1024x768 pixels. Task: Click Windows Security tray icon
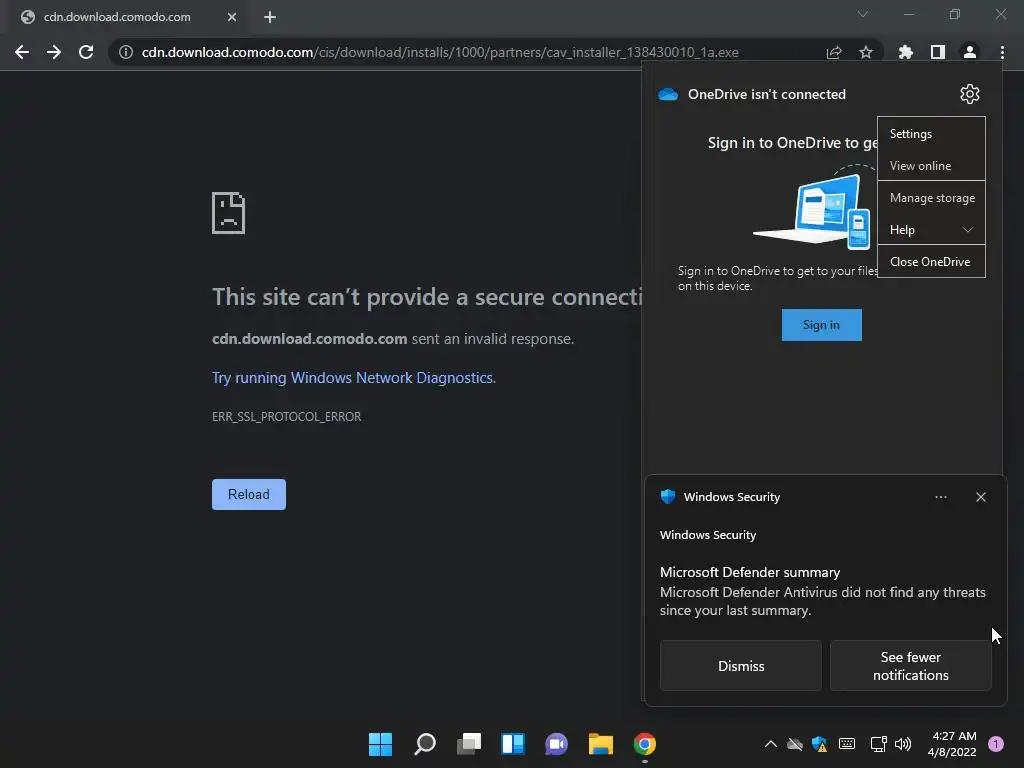pyautogui.click(x=820, y=744)
